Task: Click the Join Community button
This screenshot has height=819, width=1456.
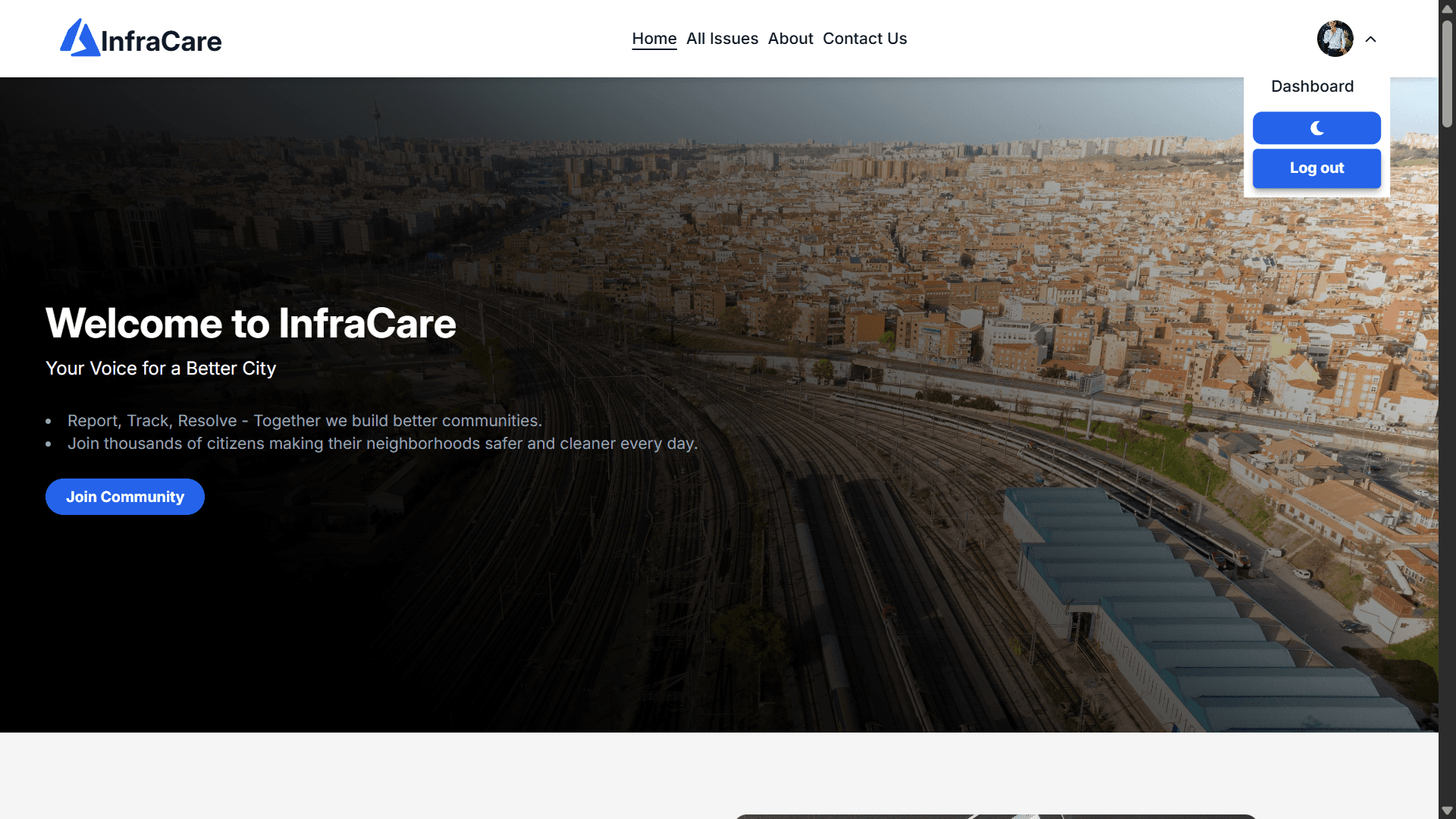Action: 125,497
